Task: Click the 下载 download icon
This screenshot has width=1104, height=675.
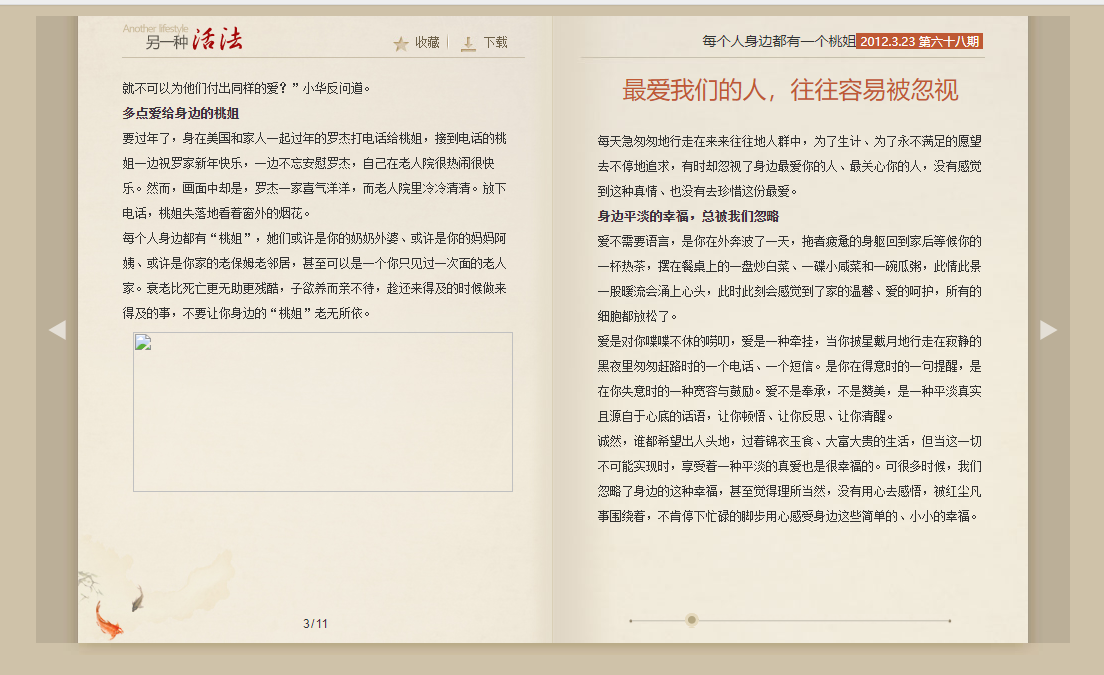Action: 466,42
